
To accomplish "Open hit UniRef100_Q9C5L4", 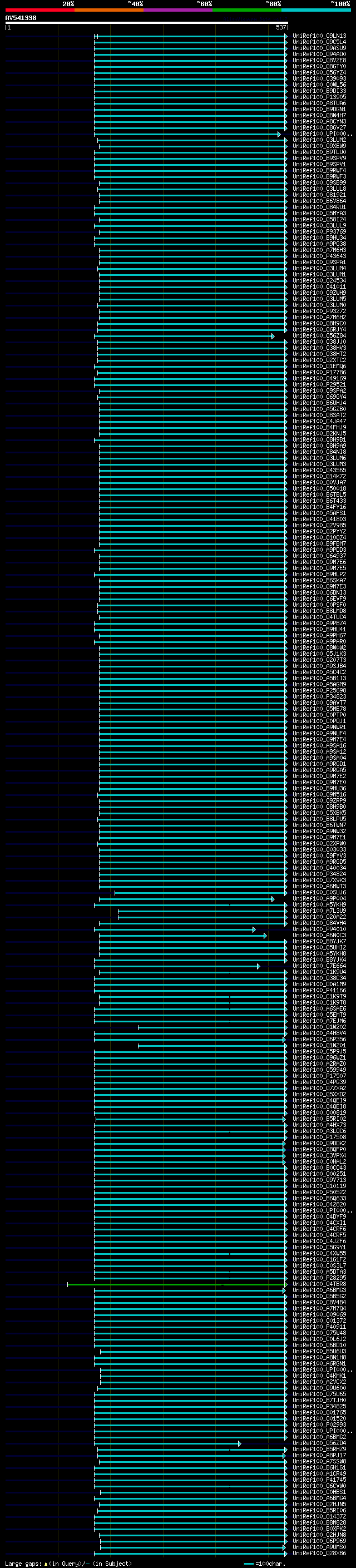I will click(x=319, y=42).
